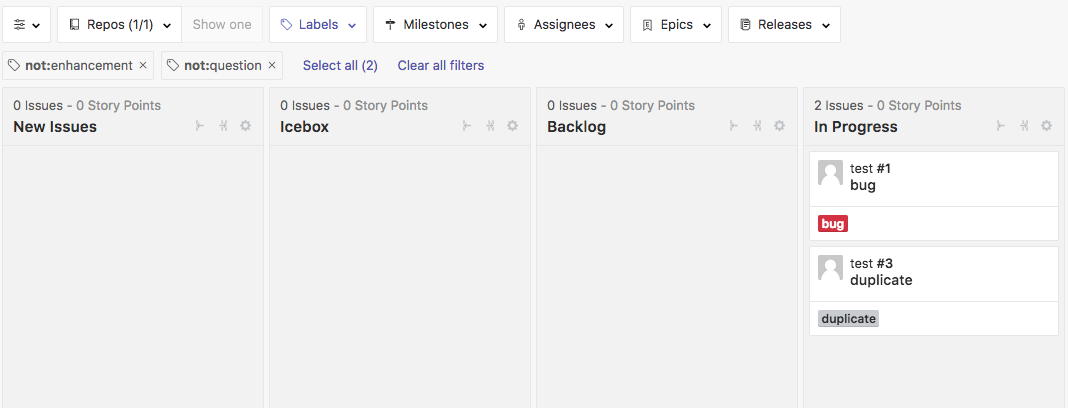Click the Icebox pipeline gear icon
1068x408 pixels.
click(513, 126)
